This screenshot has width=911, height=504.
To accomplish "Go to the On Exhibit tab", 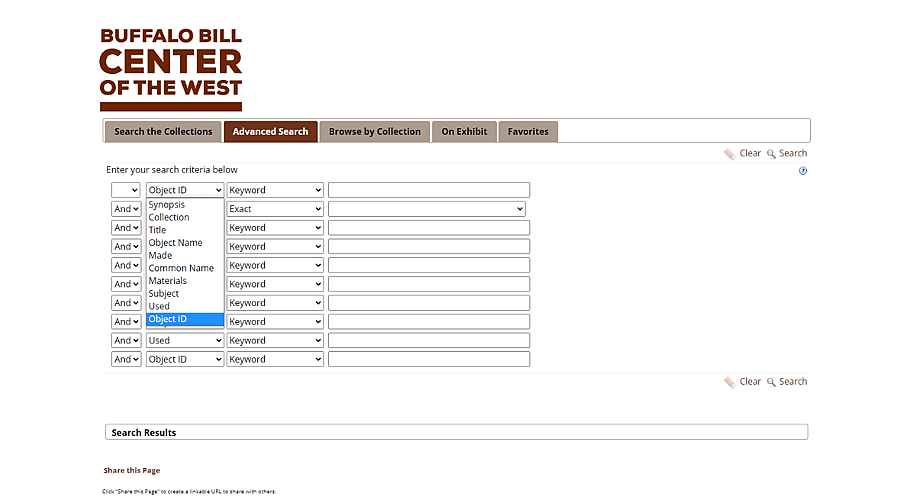I will click(x=464, y=132).
